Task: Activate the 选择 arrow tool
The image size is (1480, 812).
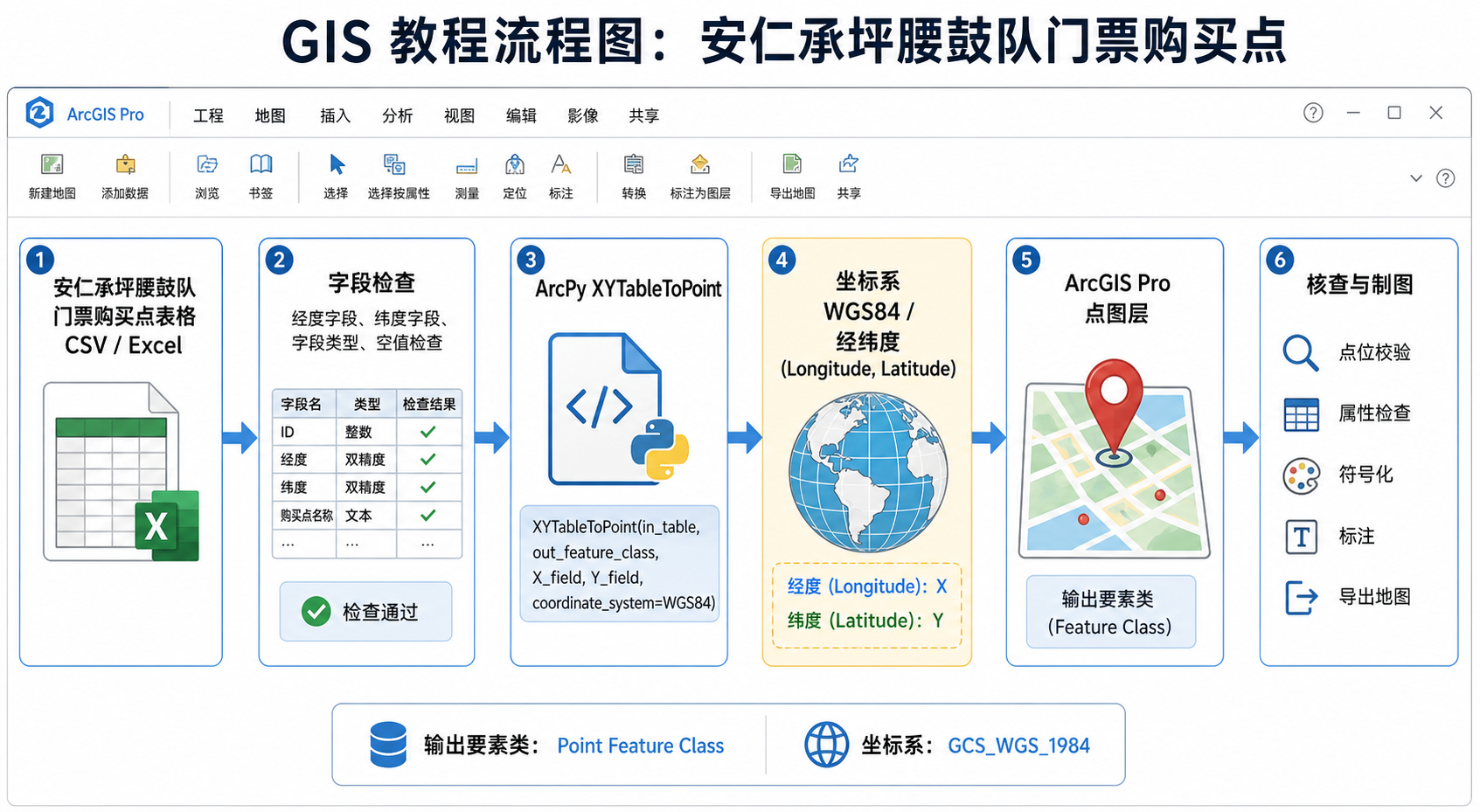Action: click(x=337, y=163)
